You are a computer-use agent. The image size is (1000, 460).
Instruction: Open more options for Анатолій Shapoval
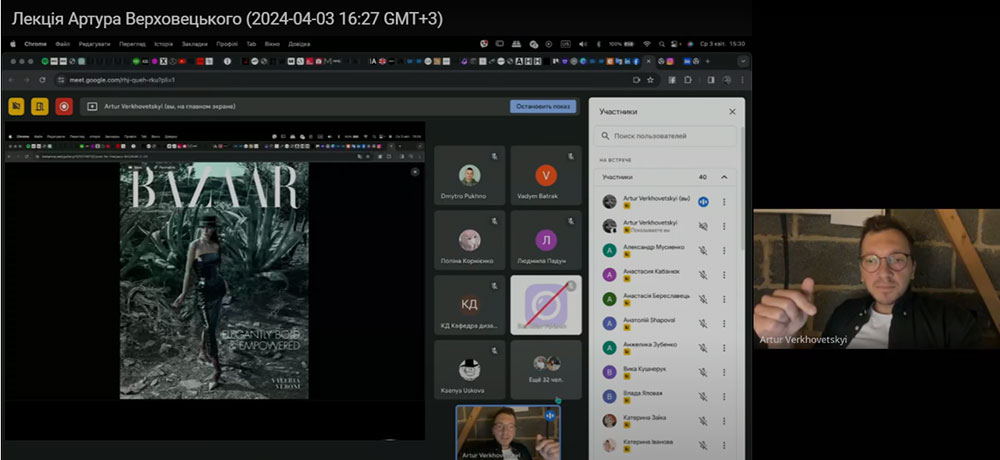coord(724,323)
